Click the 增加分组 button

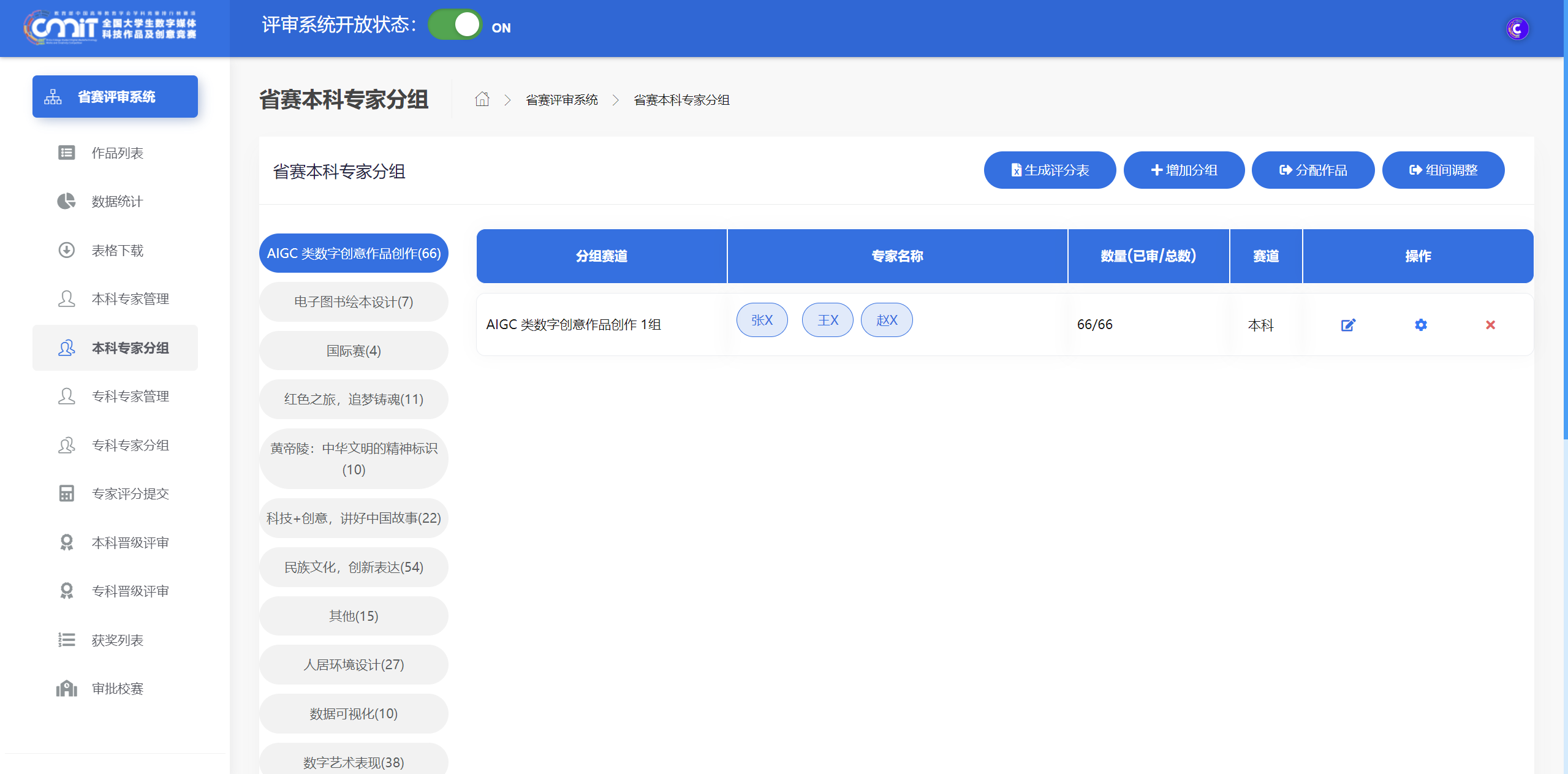point(1184,170)
